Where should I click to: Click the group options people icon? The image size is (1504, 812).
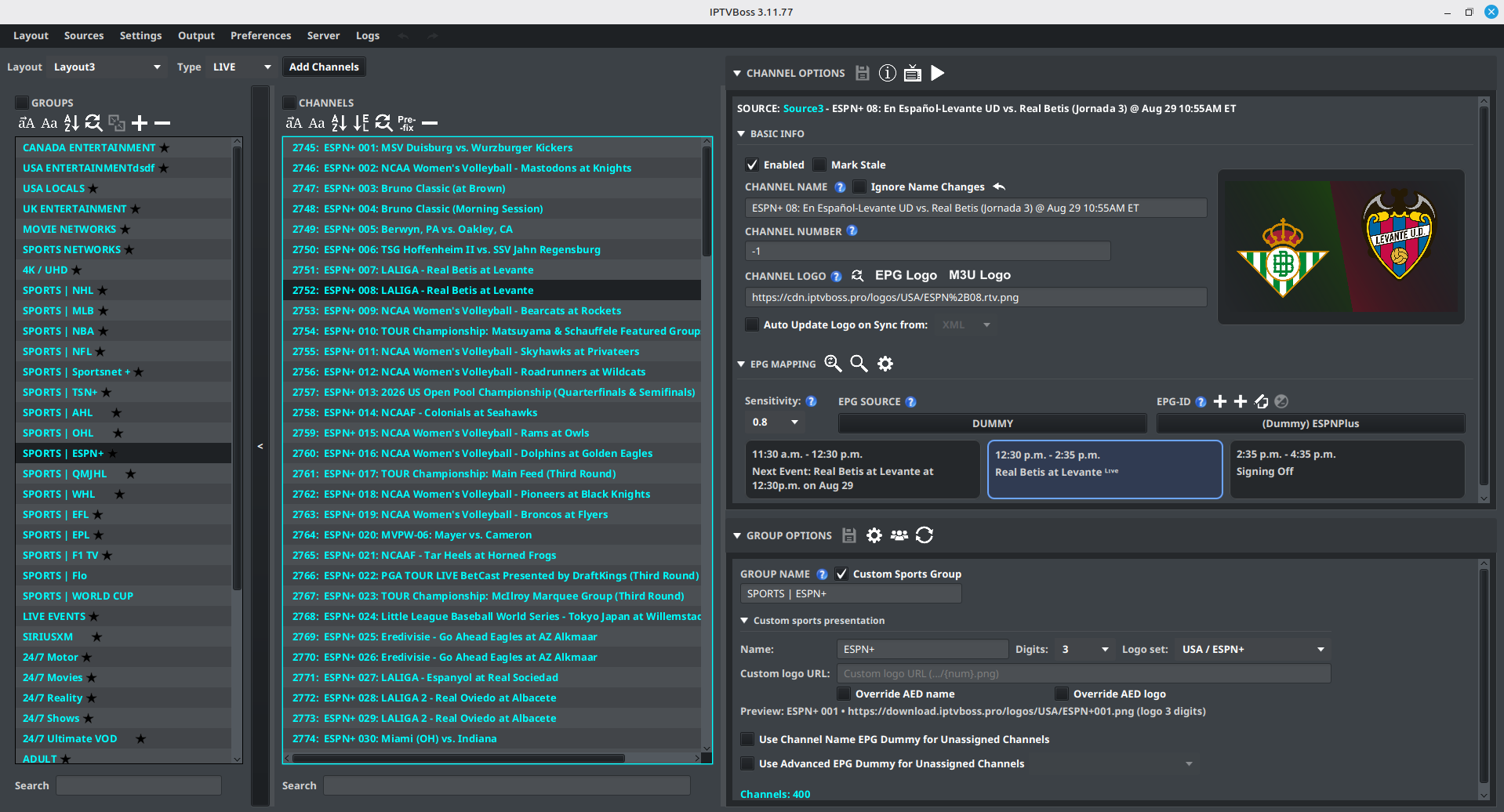click(899, 535)
